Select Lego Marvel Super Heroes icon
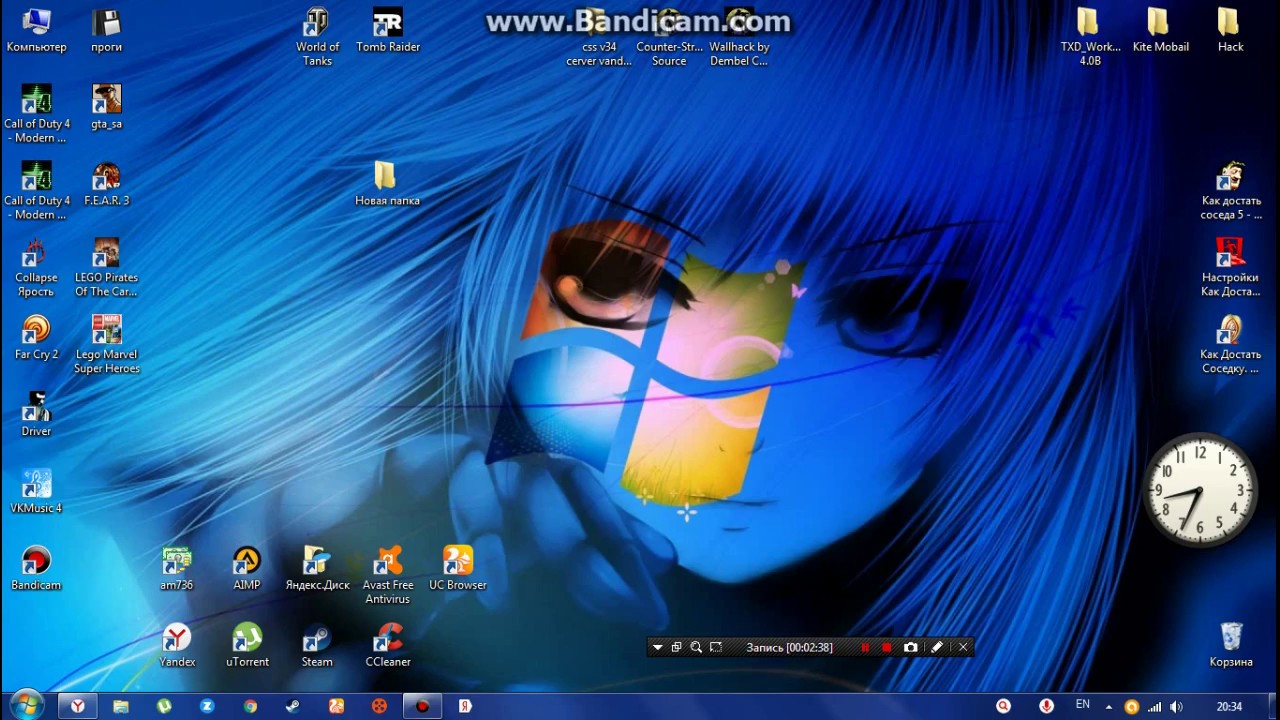1280x720 pixels. click(x=107, y=345)
